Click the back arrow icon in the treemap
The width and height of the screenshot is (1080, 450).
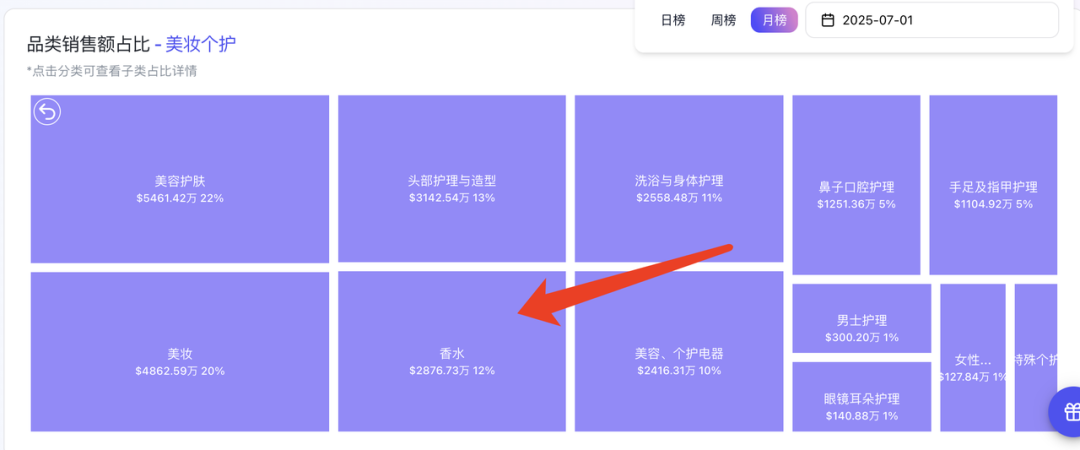click(x=48, y=112)
